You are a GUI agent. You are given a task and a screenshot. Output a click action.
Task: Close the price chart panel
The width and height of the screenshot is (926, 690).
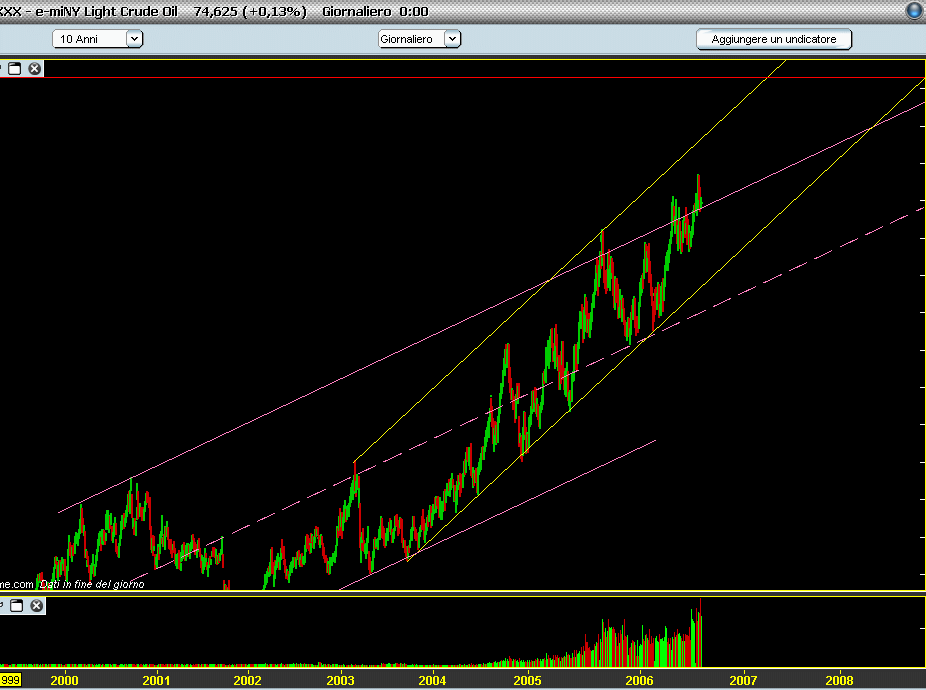tap(35, 69)
